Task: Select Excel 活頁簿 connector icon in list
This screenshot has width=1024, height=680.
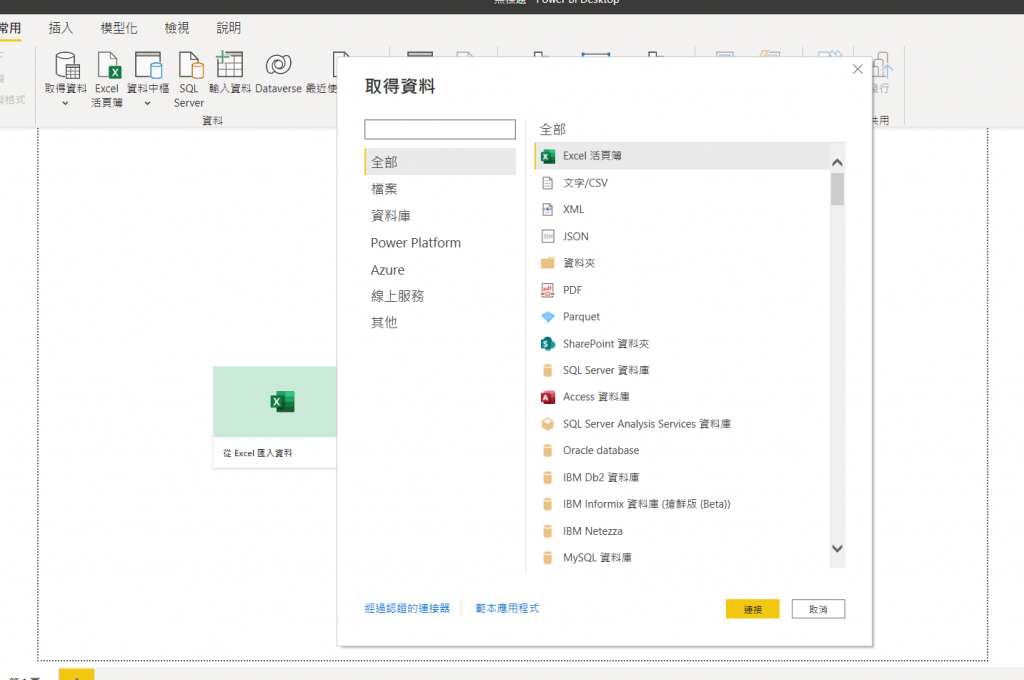Action: click(548, 155)
